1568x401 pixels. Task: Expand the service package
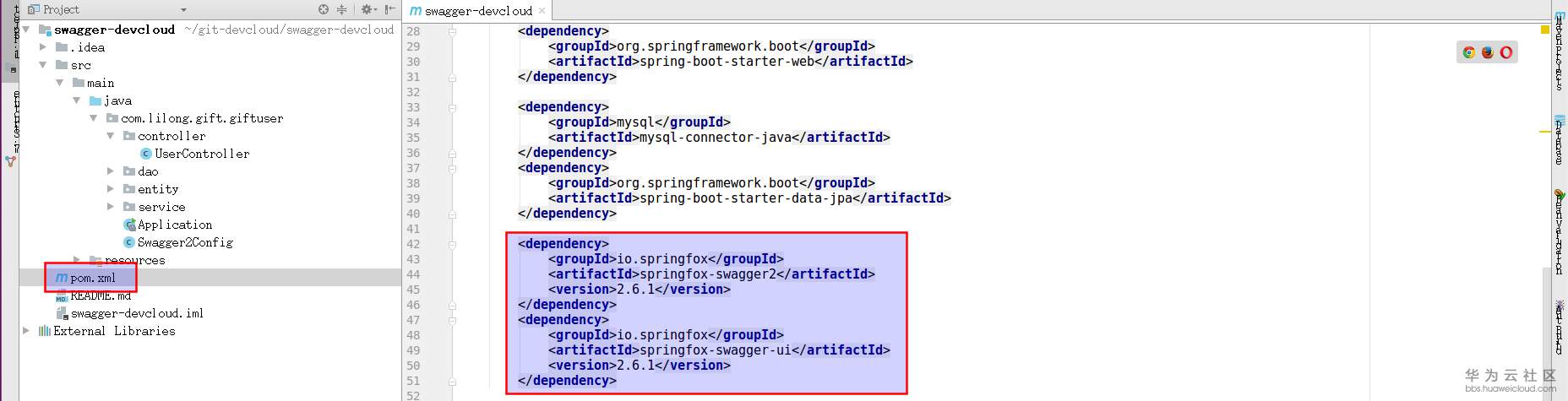[111, 207]
